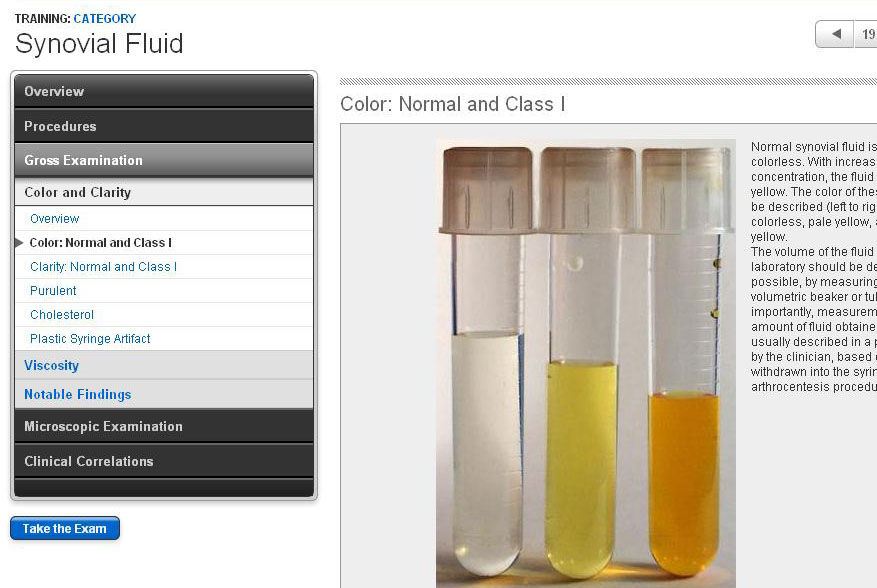Open Overview link under Color and Clarity

pos(55,219)
